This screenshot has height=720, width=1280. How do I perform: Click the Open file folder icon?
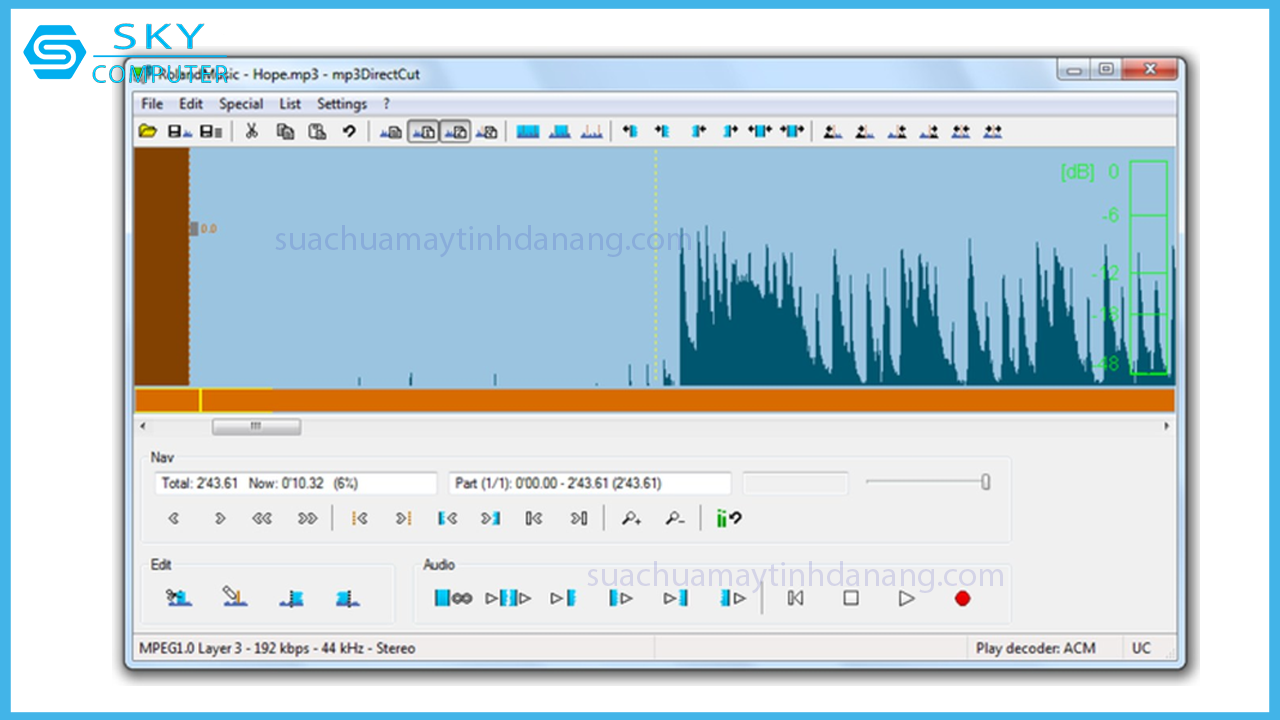148,131
